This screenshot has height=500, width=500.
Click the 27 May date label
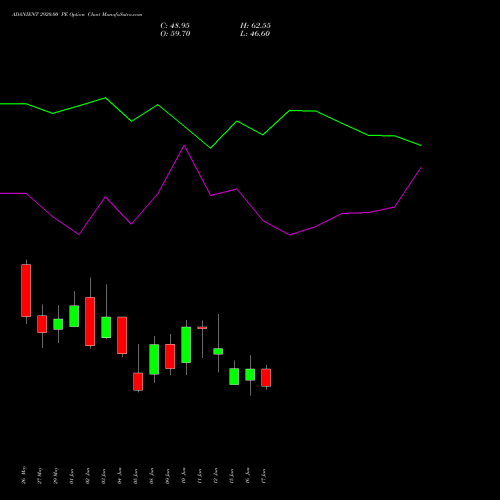[40, 475]
